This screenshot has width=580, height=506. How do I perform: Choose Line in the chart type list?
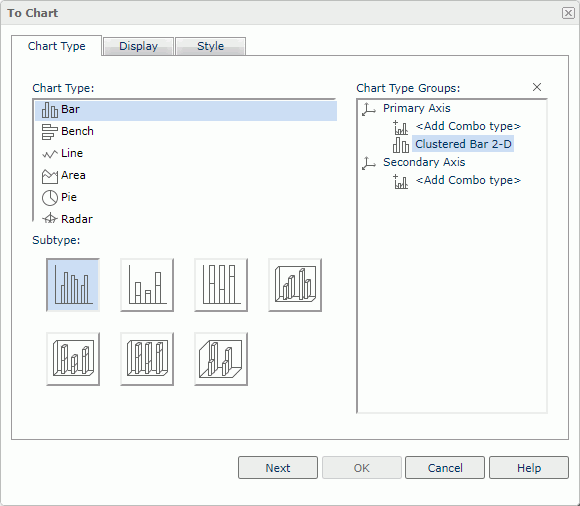pyautogui.click(x=186, y=153)
